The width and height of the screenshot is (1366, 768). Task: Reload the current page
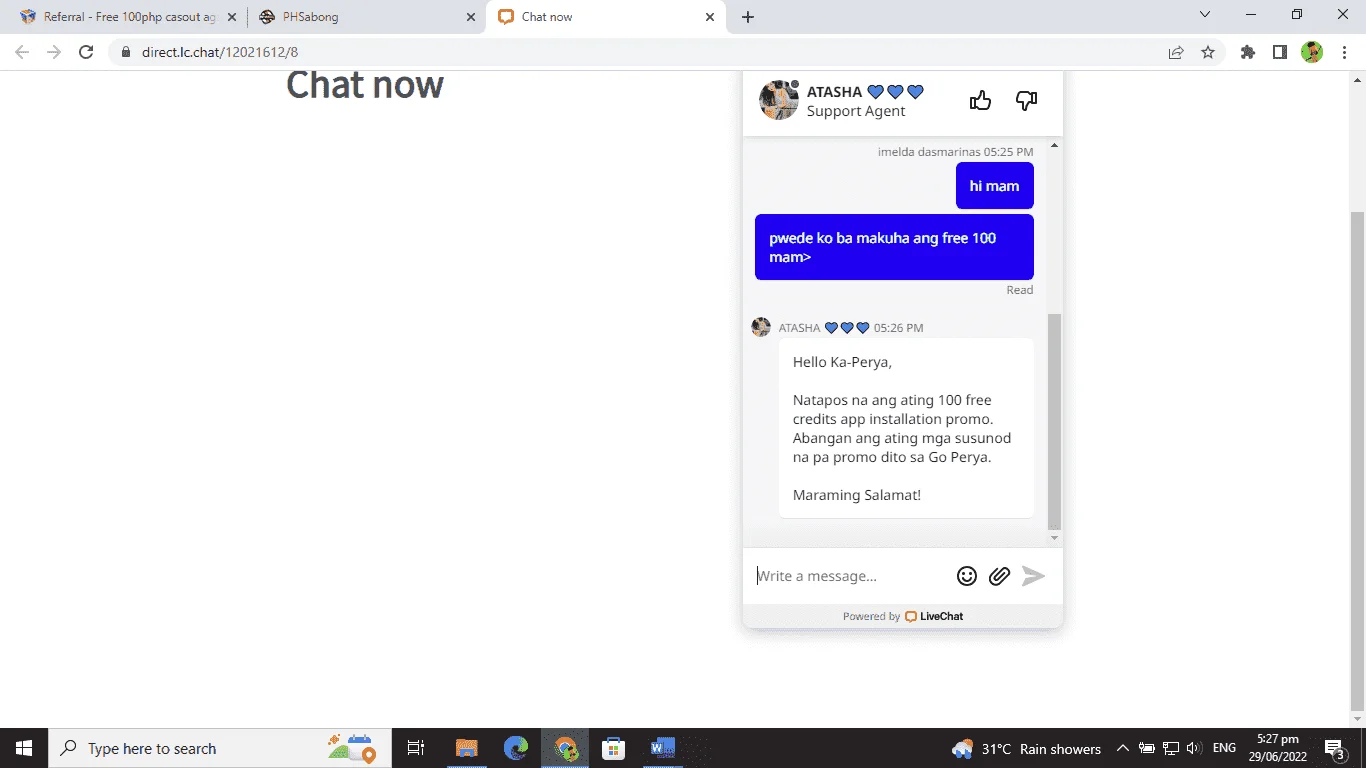coord(86,52)
